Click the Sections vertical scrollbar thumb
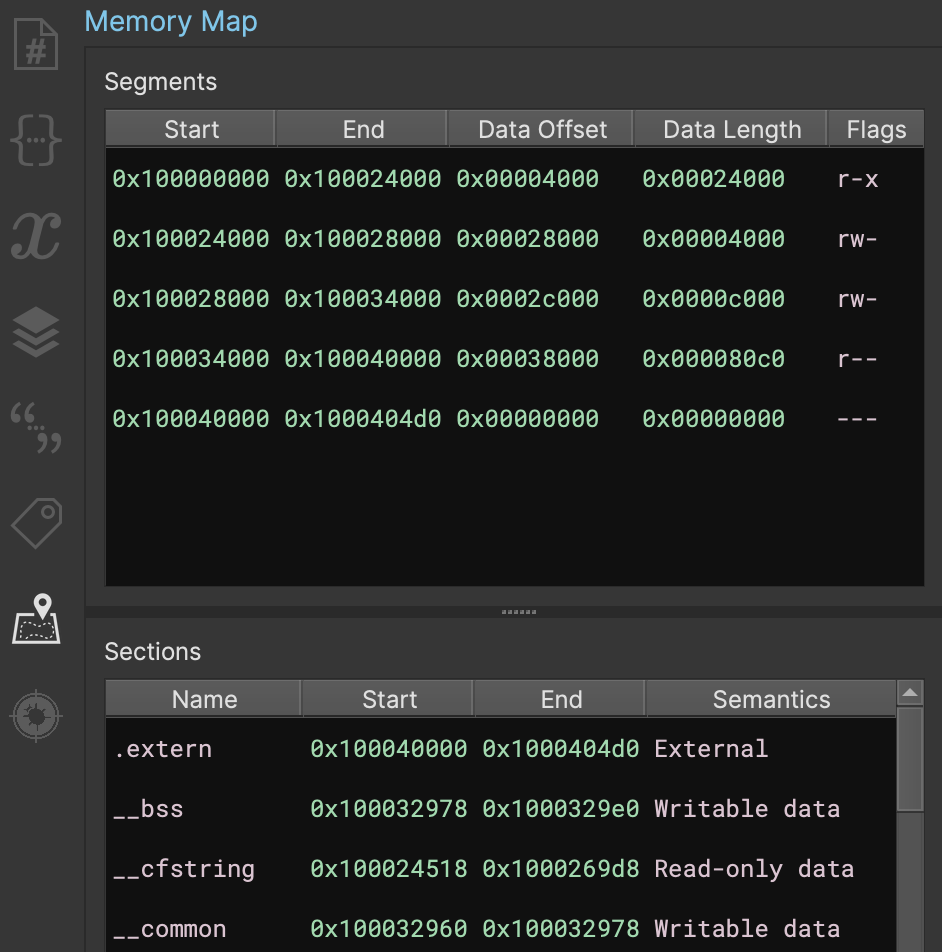The height and width of the screenshot is (952, 942). coord(910,759)
